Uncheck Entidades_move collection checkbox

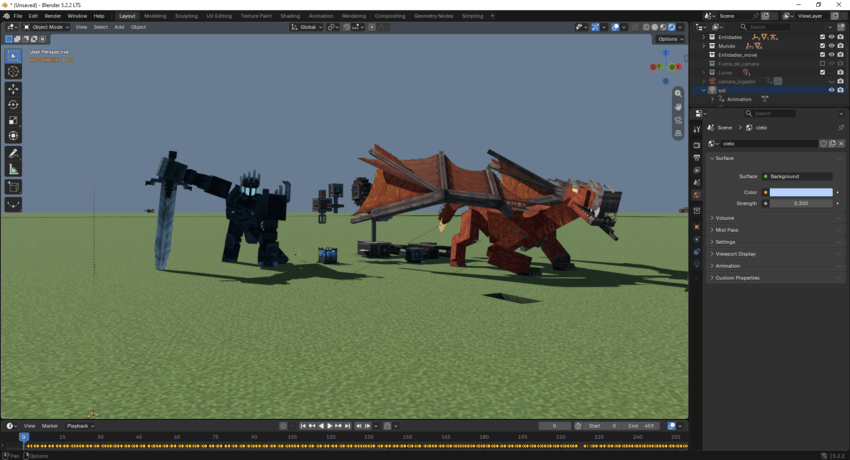click(822, 55)
